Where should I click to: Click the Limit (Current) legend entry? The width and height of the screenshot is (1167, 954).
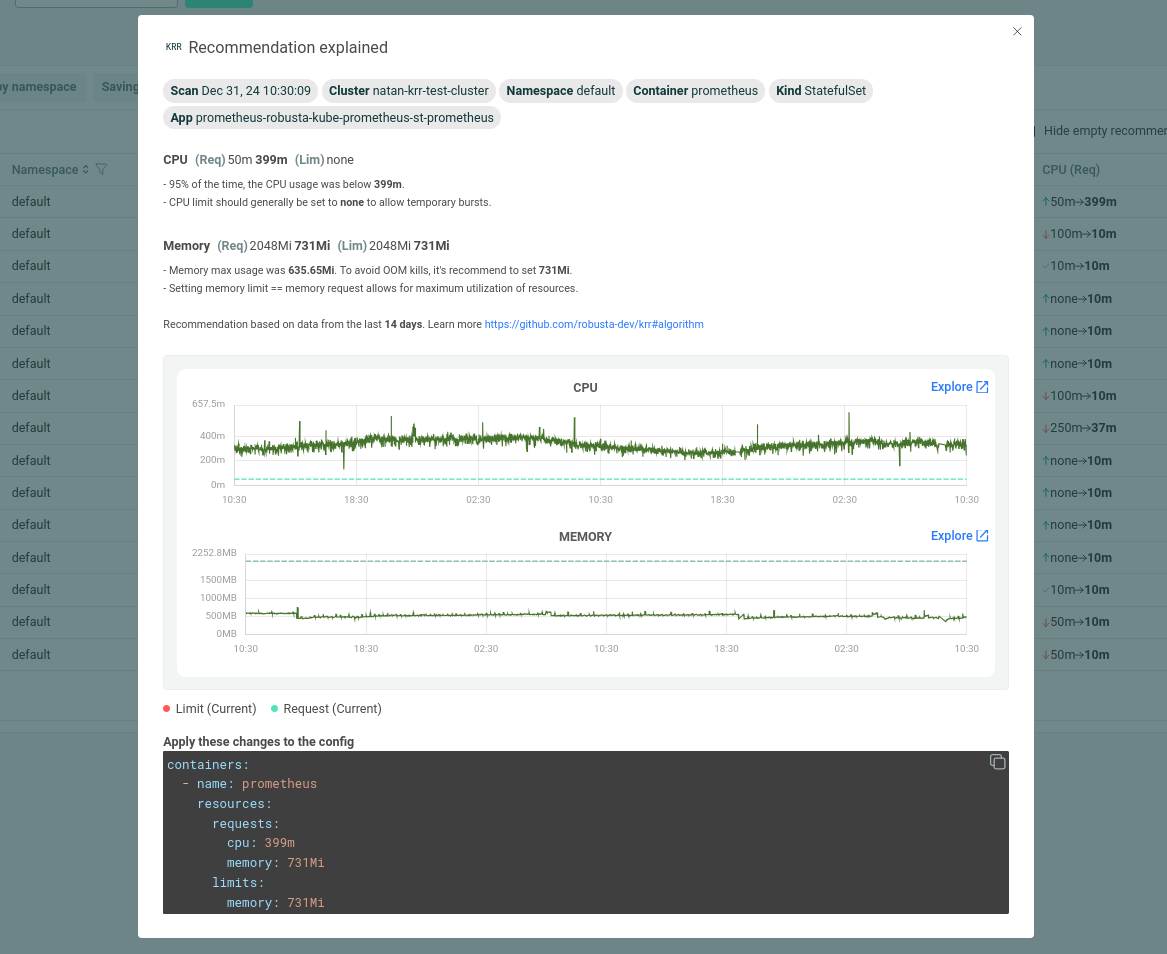click(x=210, y=708)
